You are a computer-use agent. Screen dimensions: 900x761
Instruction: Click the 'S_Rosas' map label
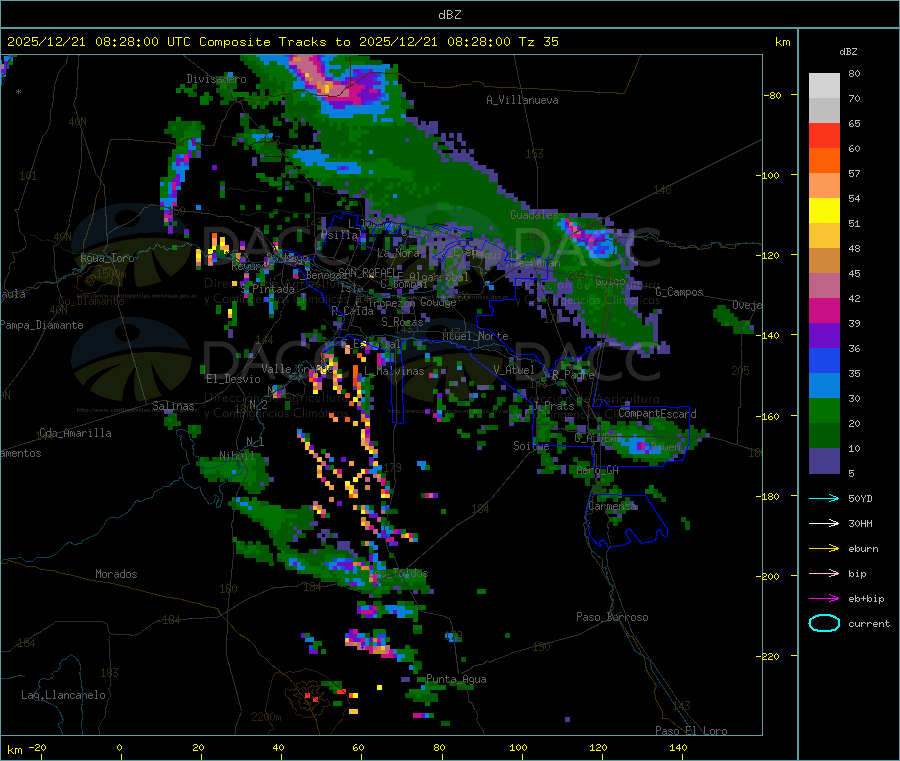coord(402,322)
